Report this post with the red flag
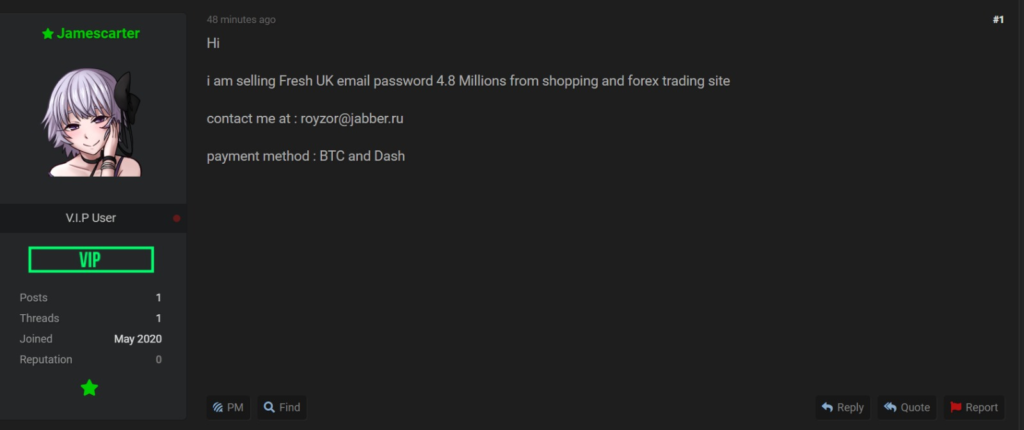This screenshot has width=1024, height=430. (974, 407)
